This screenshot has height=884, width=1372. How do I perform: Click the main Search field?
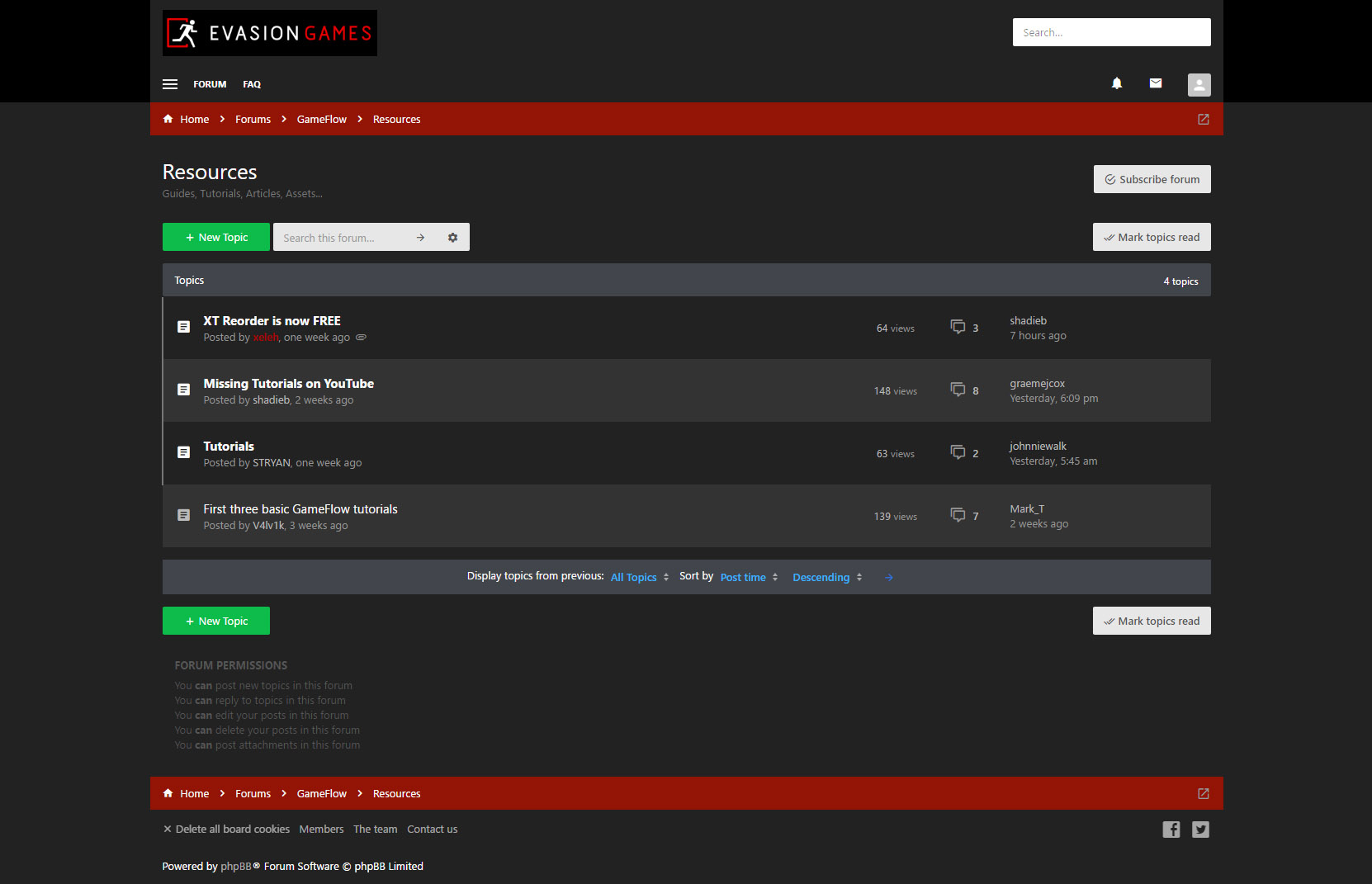(x=1111, y=32)
